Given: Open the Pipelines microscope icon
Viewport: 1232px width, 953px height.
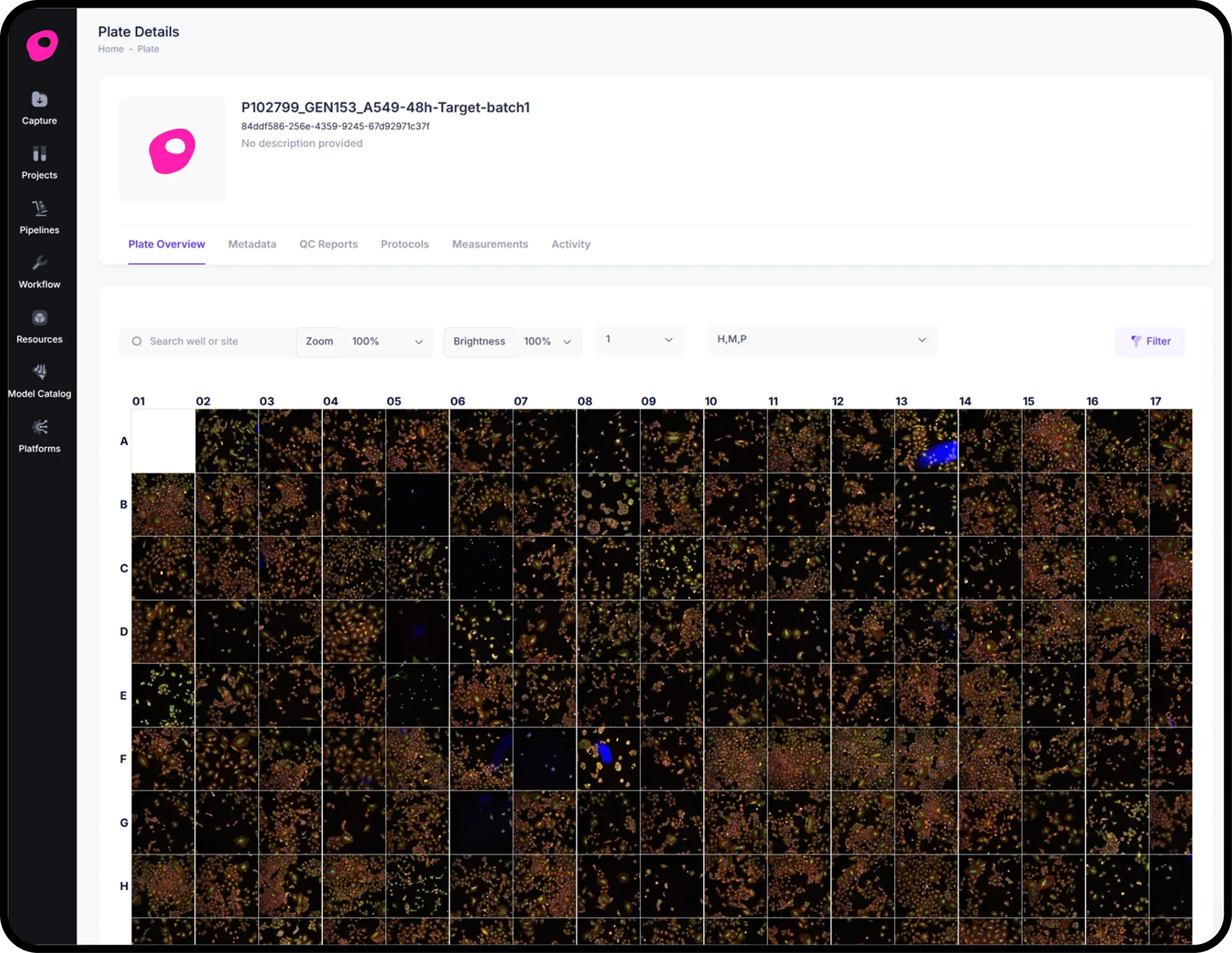Looking at the screenshot, I should 40,209.
